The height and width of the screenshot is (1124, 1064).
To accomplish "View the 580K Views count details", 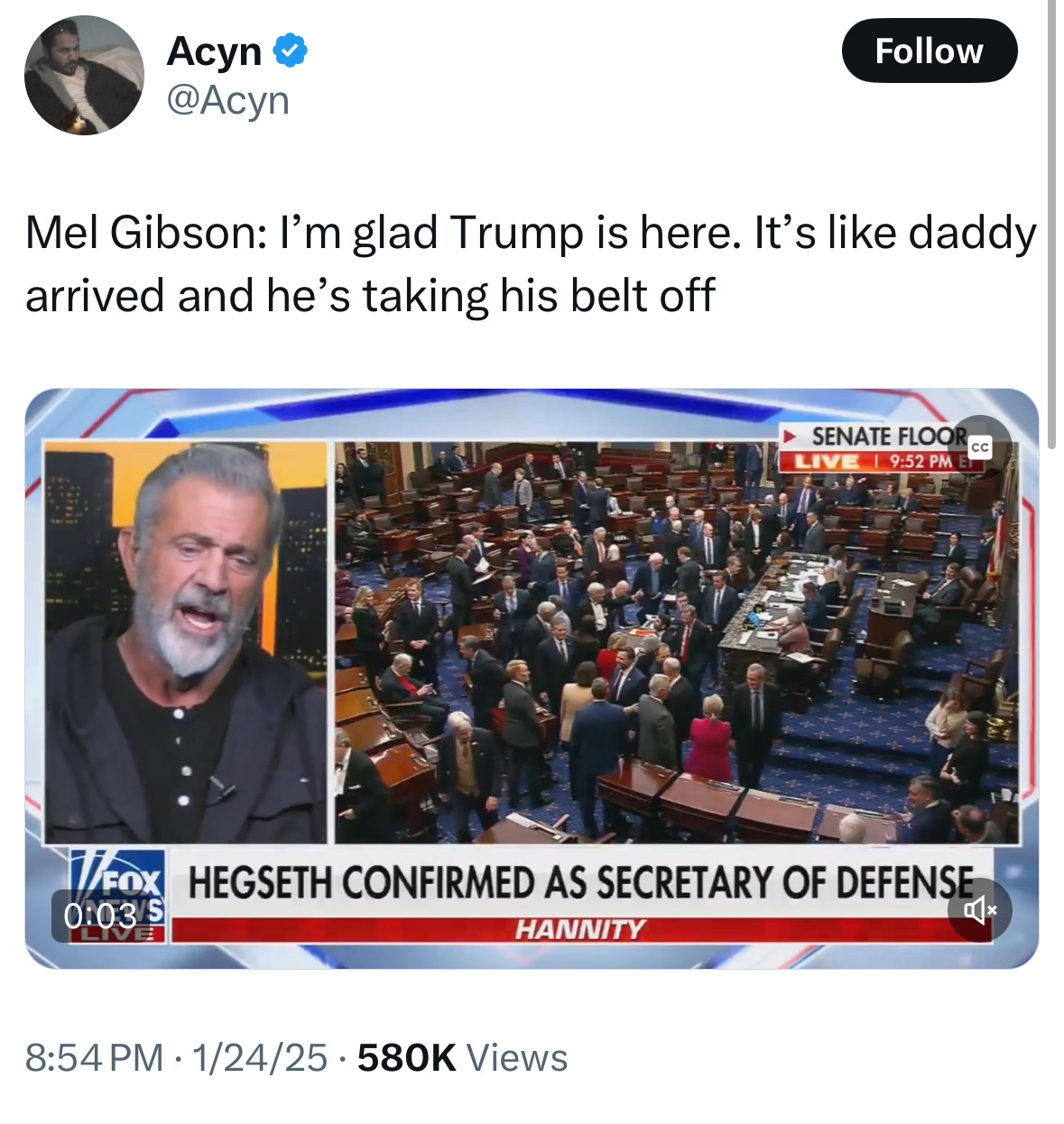I will (462, 1057).
